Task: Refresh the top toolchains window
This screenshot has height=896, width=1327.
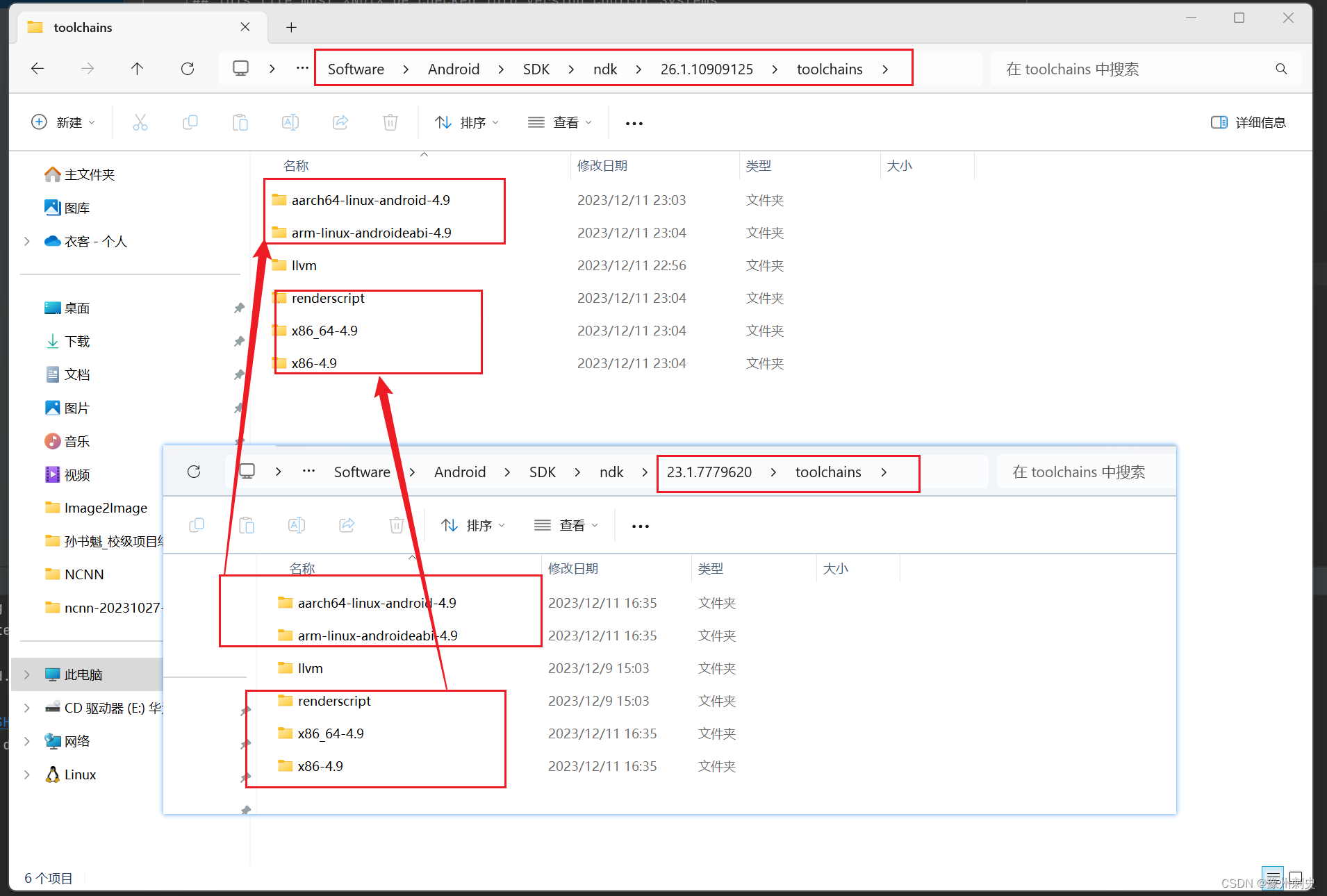Action: 188,68
